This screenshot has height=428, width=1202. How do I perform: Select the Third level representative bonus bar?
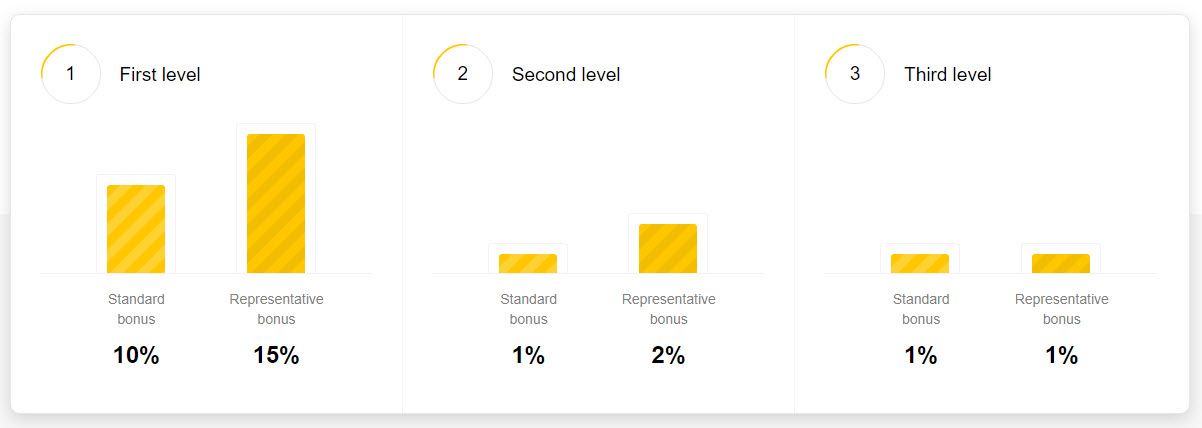tap(1061, 263)
